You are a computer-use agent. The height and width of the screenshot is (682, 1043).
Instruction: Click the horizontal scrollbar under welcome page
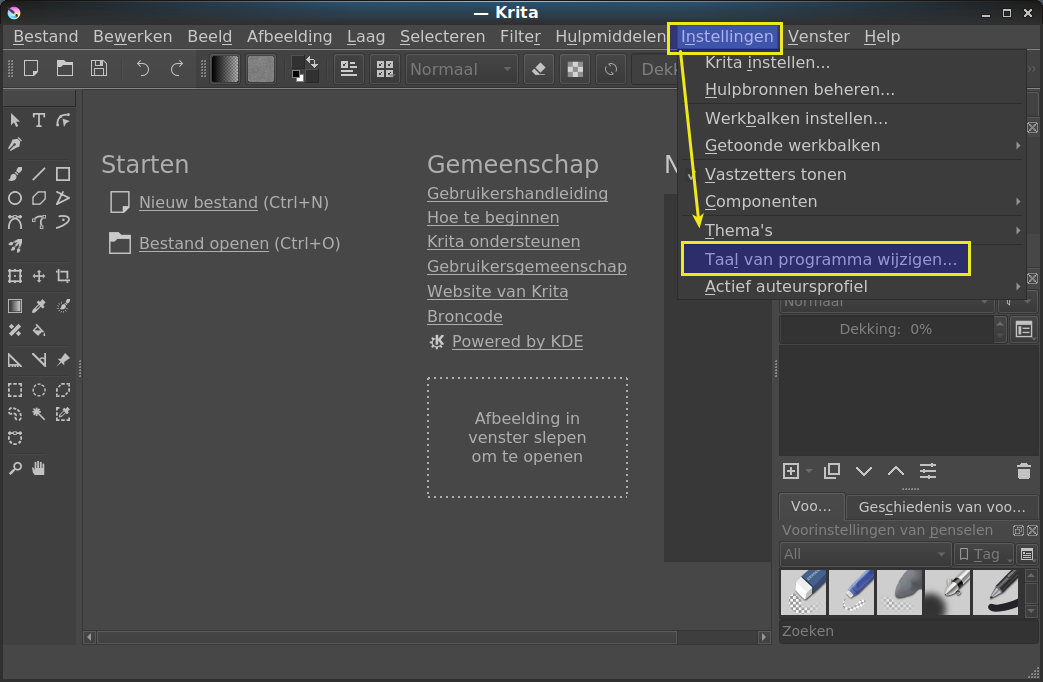tap(386, 637)
